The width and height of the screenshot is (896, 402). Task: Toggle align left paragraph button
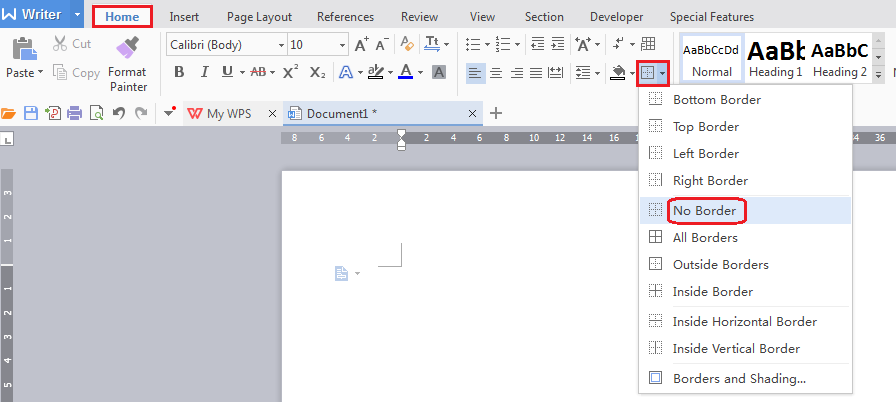click(x=475, y=72)
